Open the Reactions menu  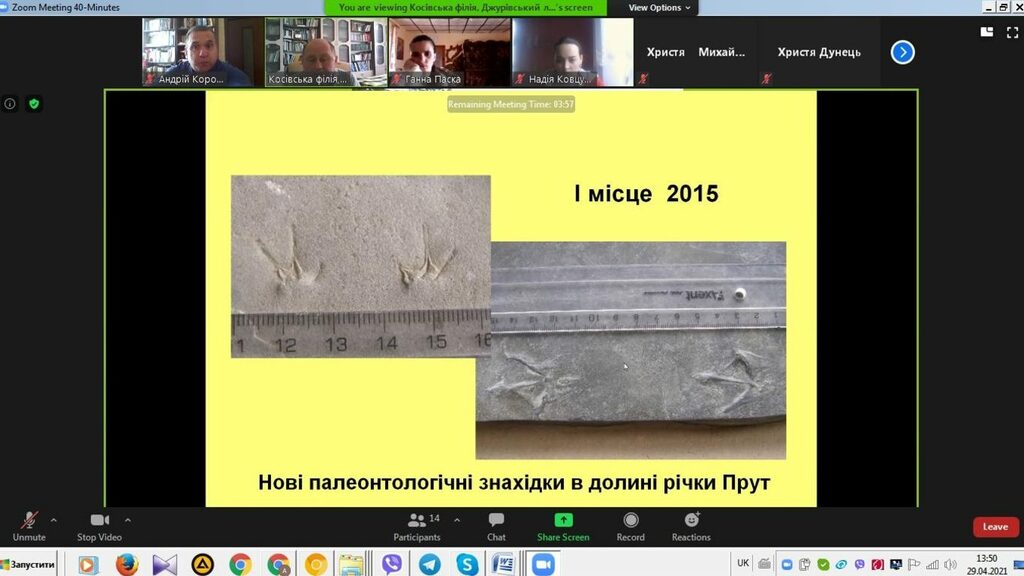point(691,525)
